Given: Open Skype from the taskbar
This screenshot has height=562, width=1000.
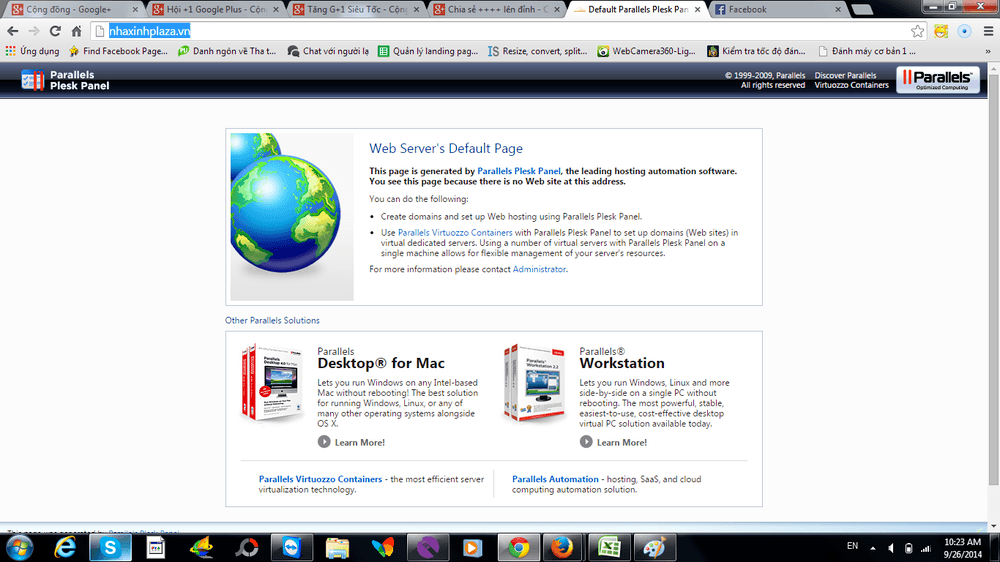Looking at the screenshot, I should [x=110, y=548].
